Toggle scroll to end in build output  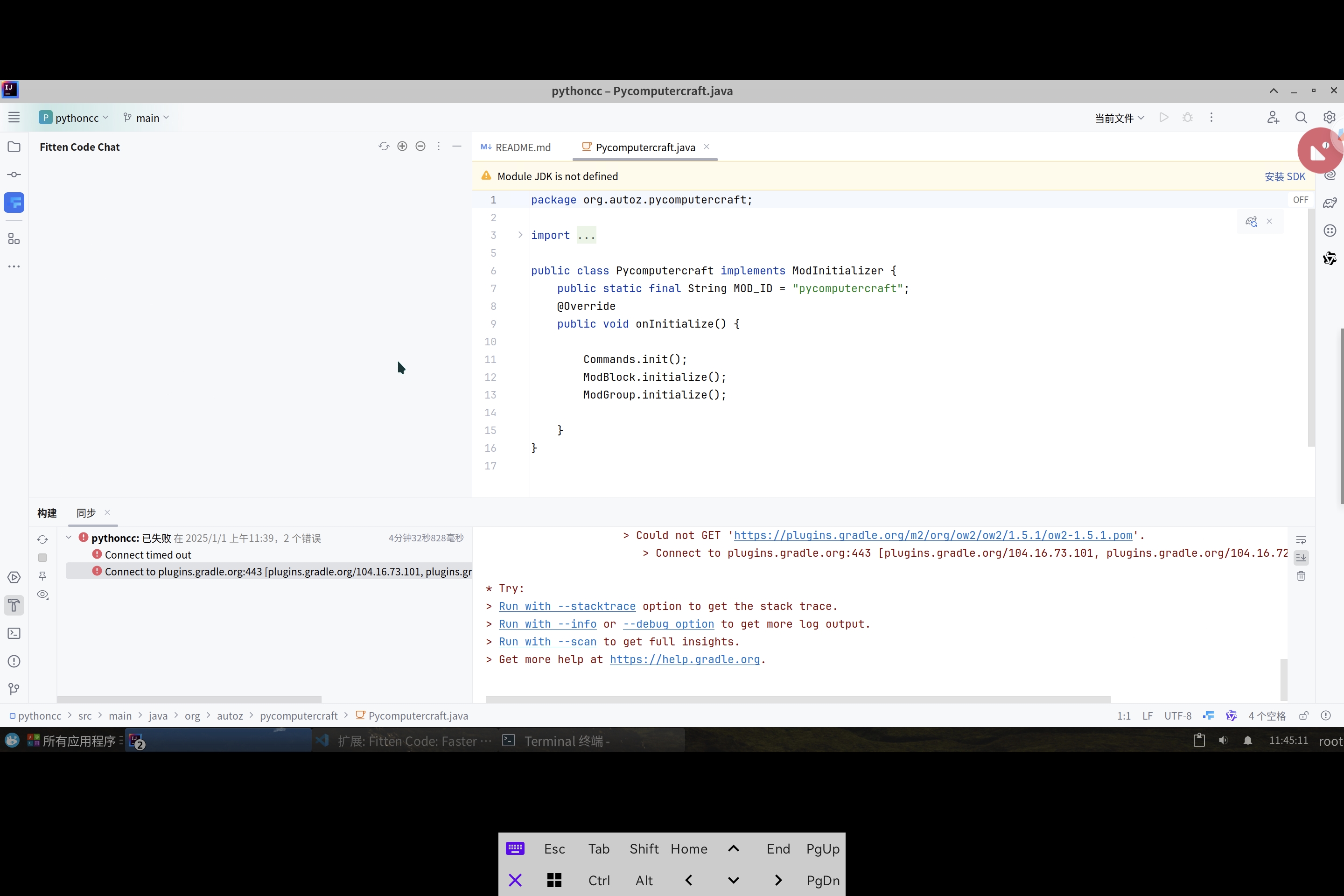[x=1301, y=558]
